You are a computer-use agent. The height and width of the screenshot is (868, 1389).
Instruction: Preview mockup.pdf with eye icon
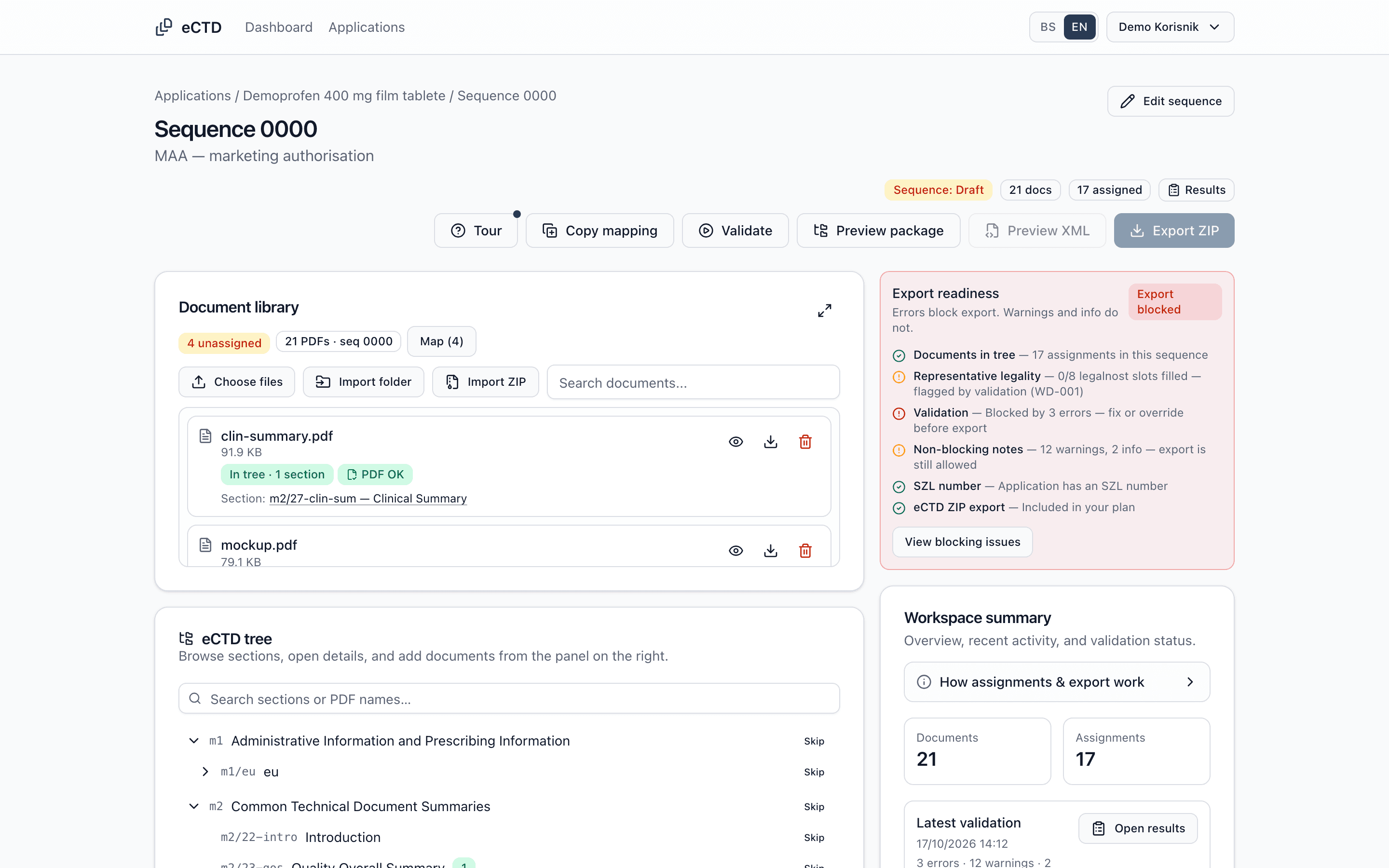pyautogui.click(x=736, y=551)
